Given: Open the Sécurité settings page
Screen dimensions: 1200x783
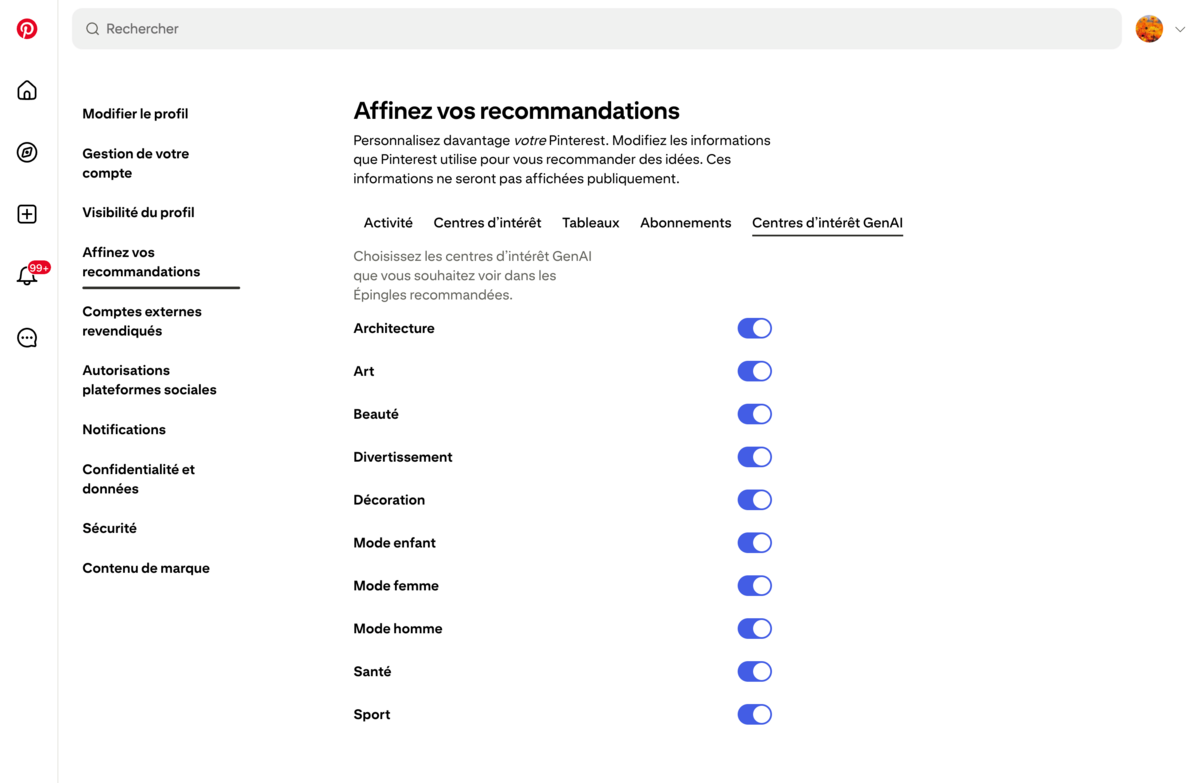Looking at the screenshot, I should click(109, 528).
